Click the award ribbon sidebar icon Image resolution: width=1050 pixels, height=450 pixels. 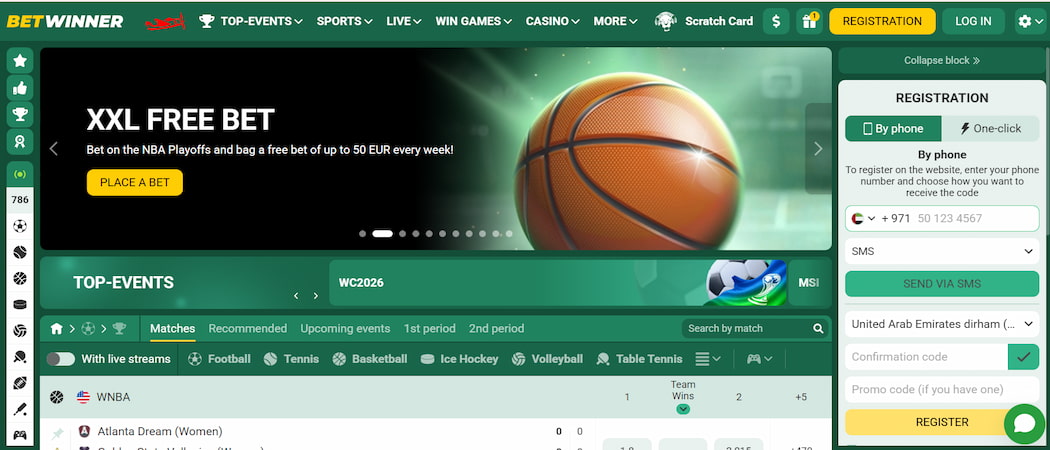(20, 141)
